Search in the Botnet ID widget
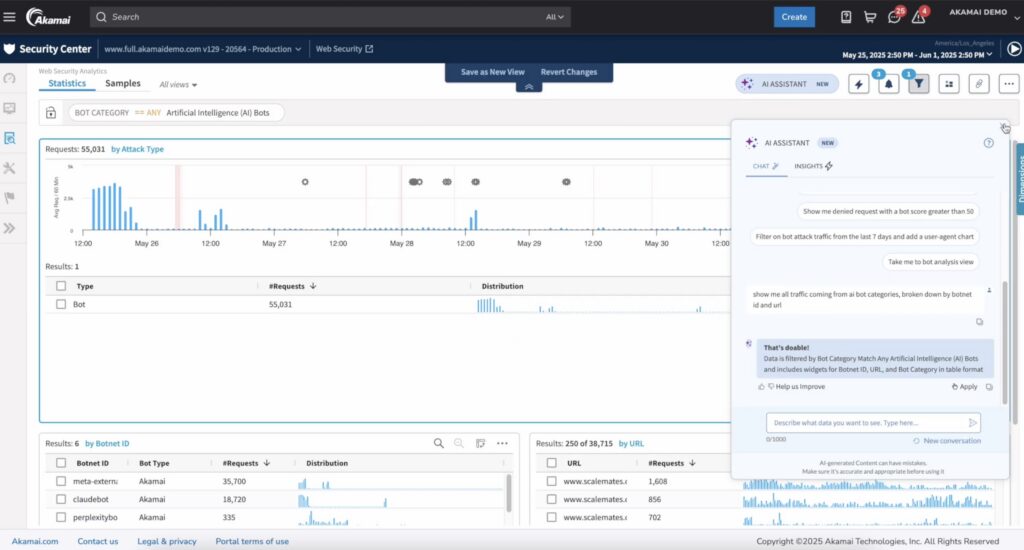Viewport: 1024px width, 550px height. 439,444
